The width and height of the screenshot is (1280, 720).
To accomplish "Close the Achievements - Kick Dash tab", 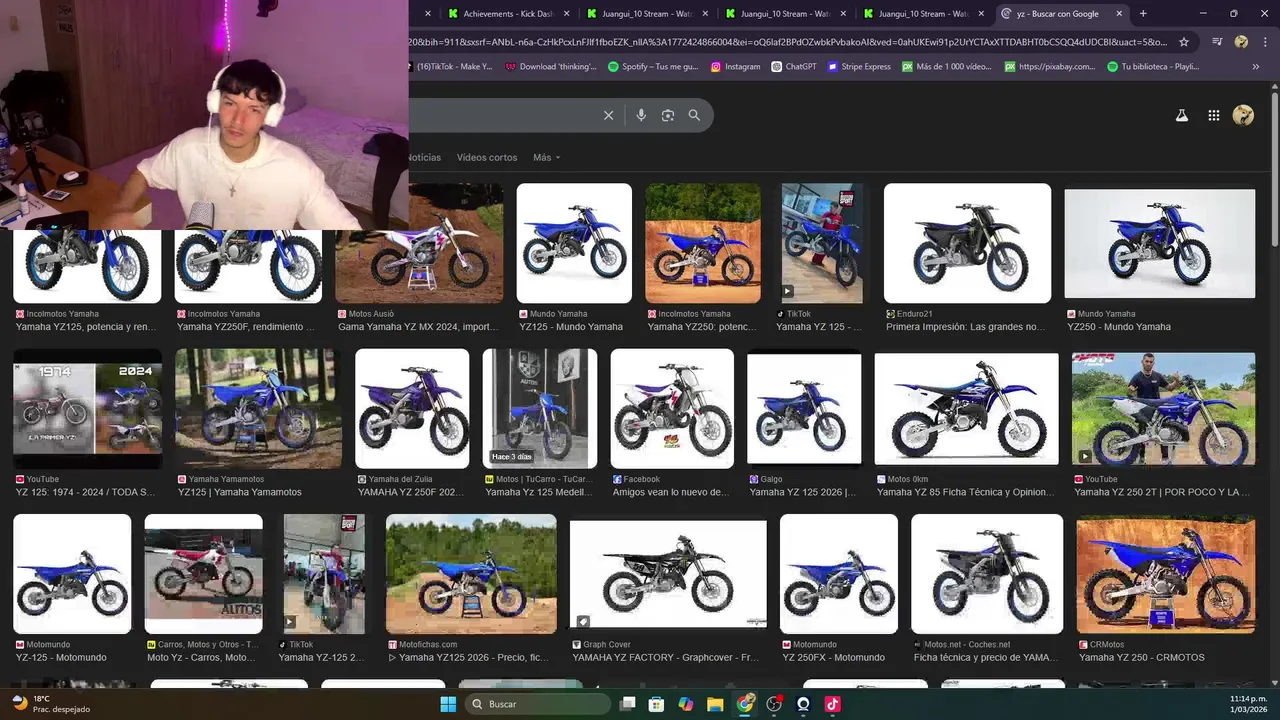I will (566, 14).
